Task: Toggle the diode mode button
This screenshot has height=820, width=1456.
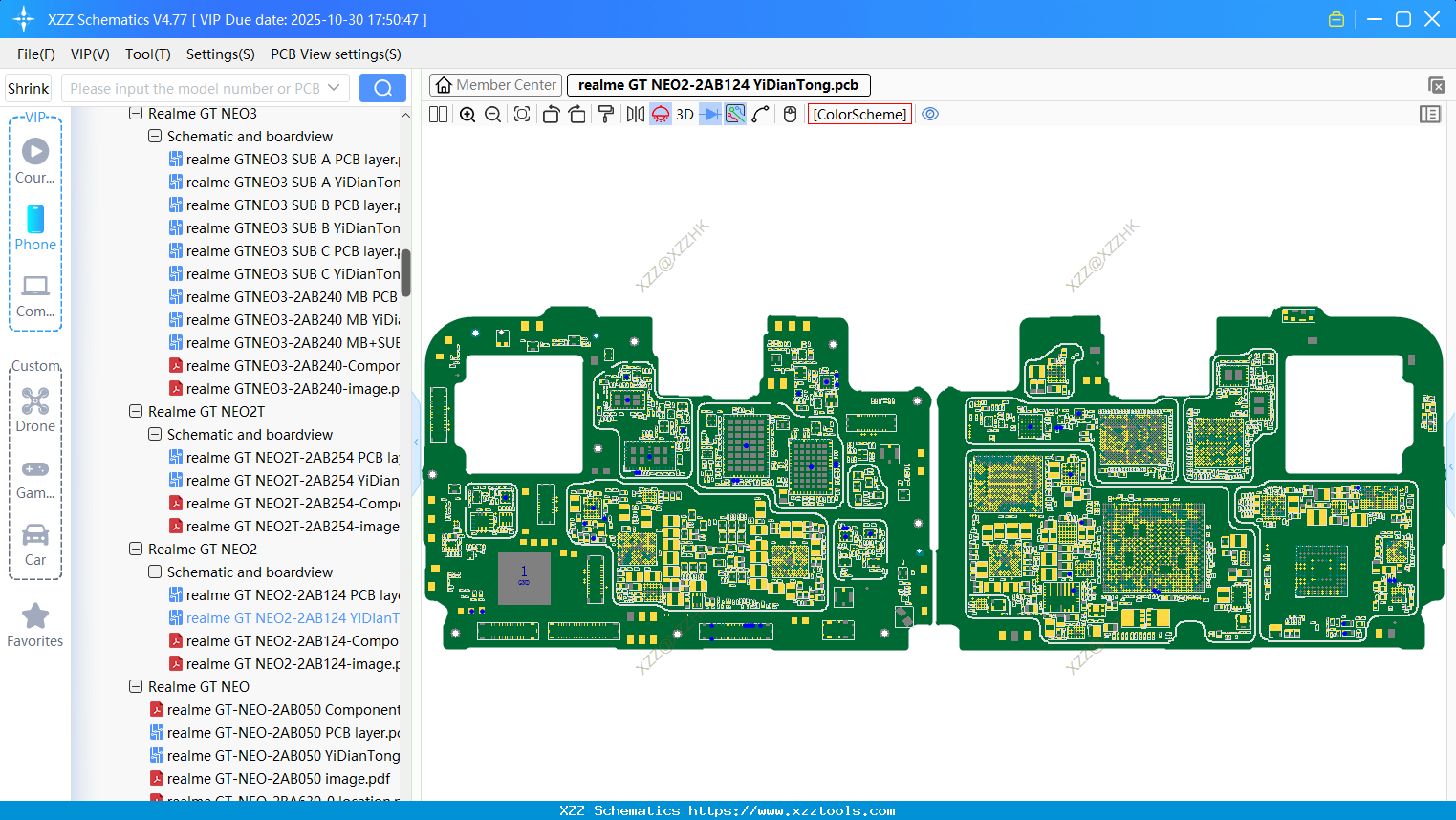Action: (x=709, y=115)
